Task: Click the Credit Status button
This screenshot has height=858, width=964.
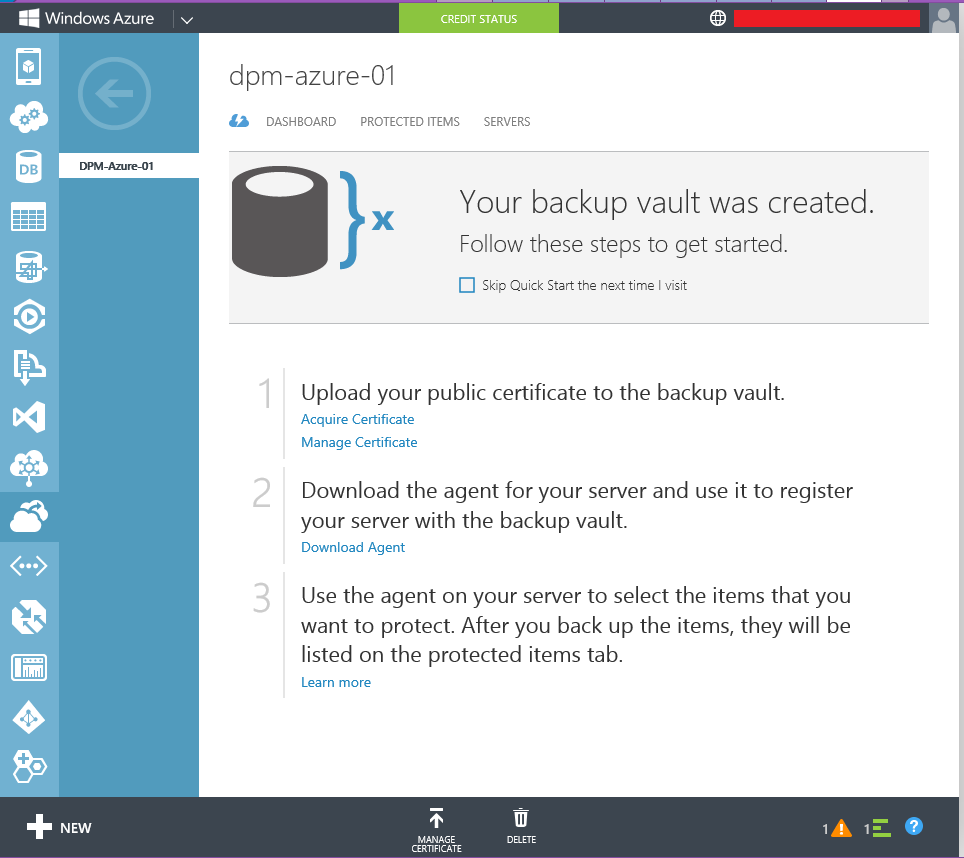Action: tap(479, 18)
